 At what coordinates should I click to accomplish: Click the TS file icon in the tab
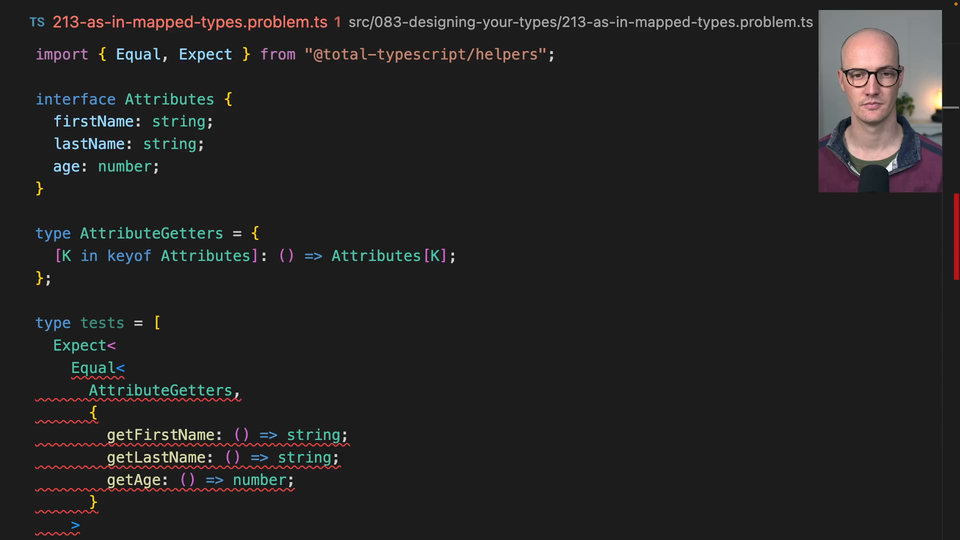tap(36, 22)
